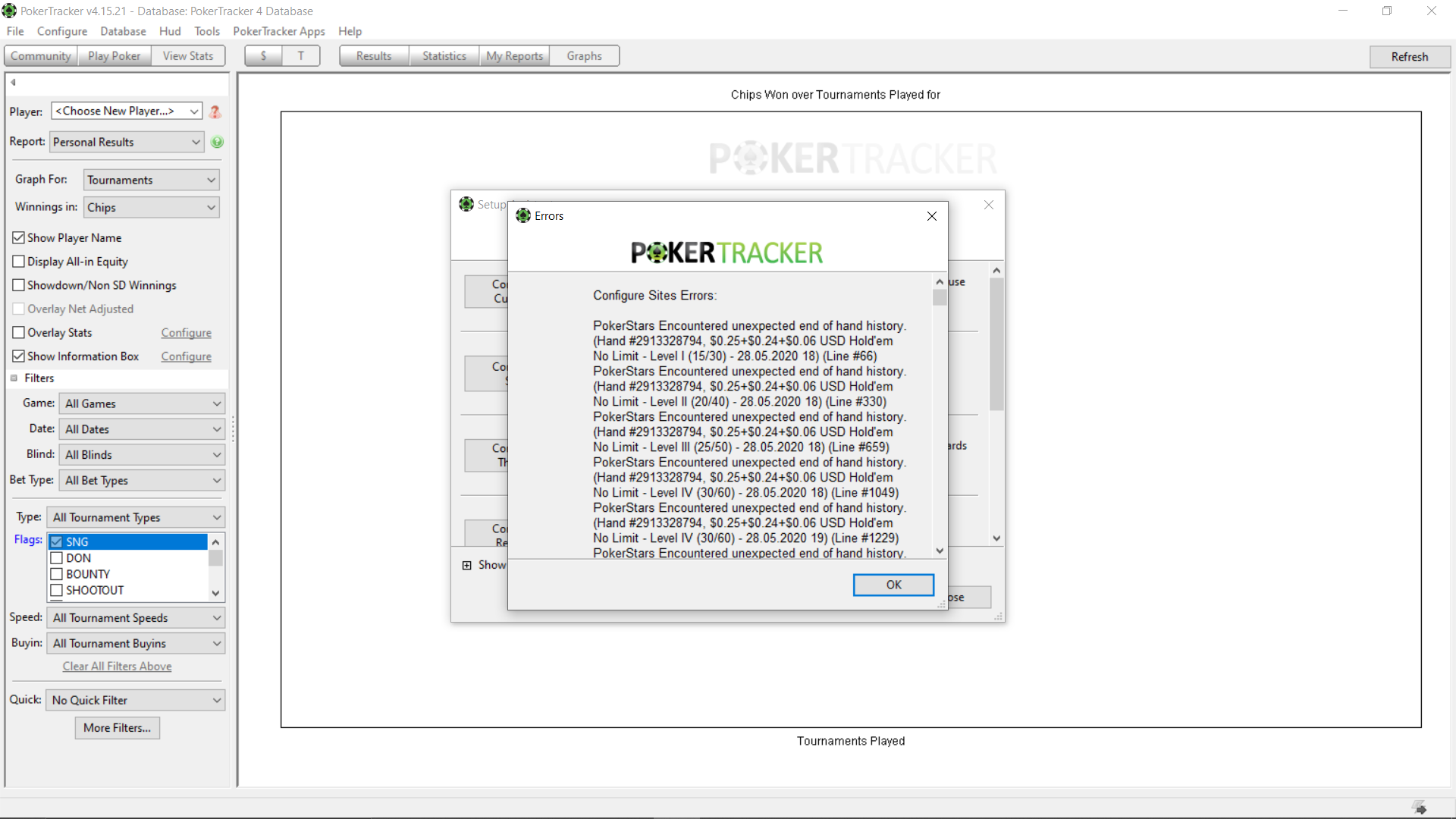The image size is (1456, 819).
Task: Open the Winnings in dropdown
Action: [151, 208]
